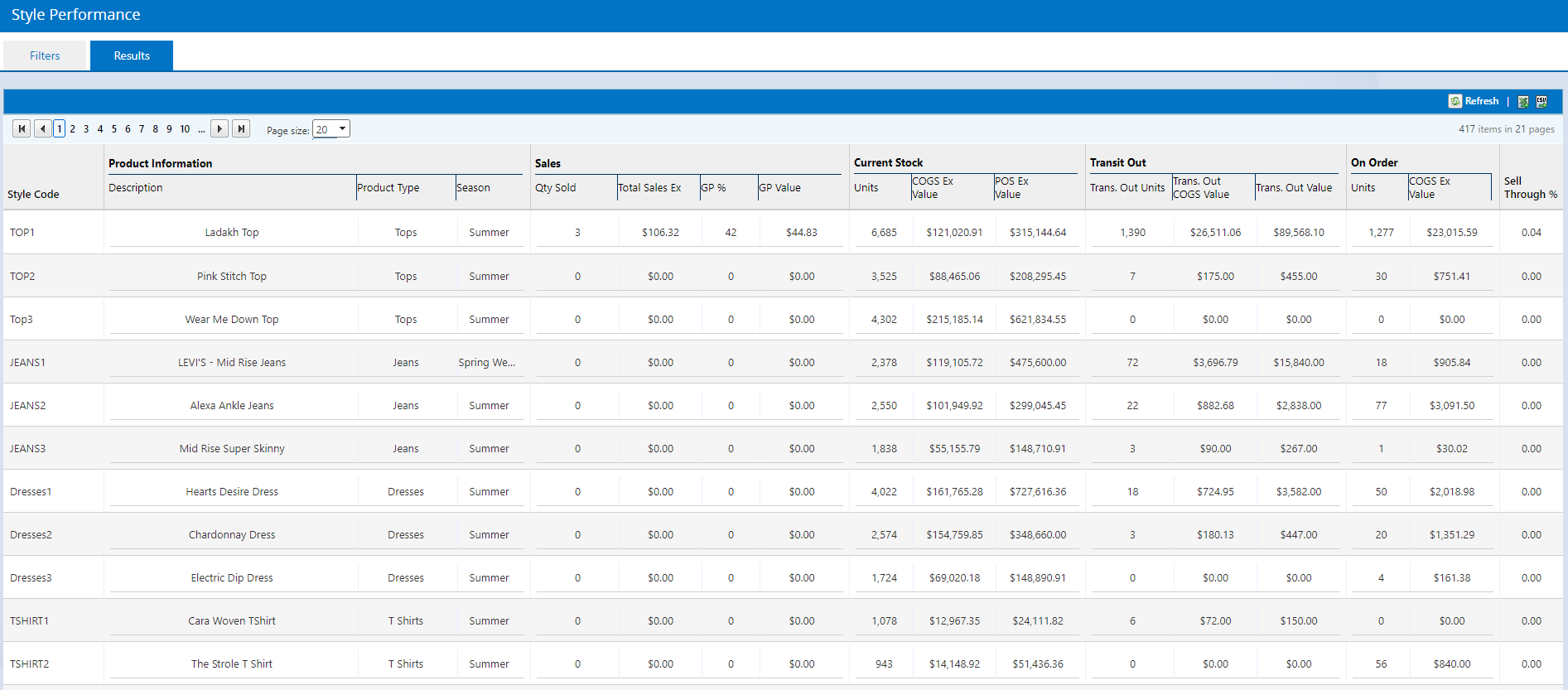Click style code Dresses3
The height and width of the screenshot is (690, 1568).
point(31,578)
